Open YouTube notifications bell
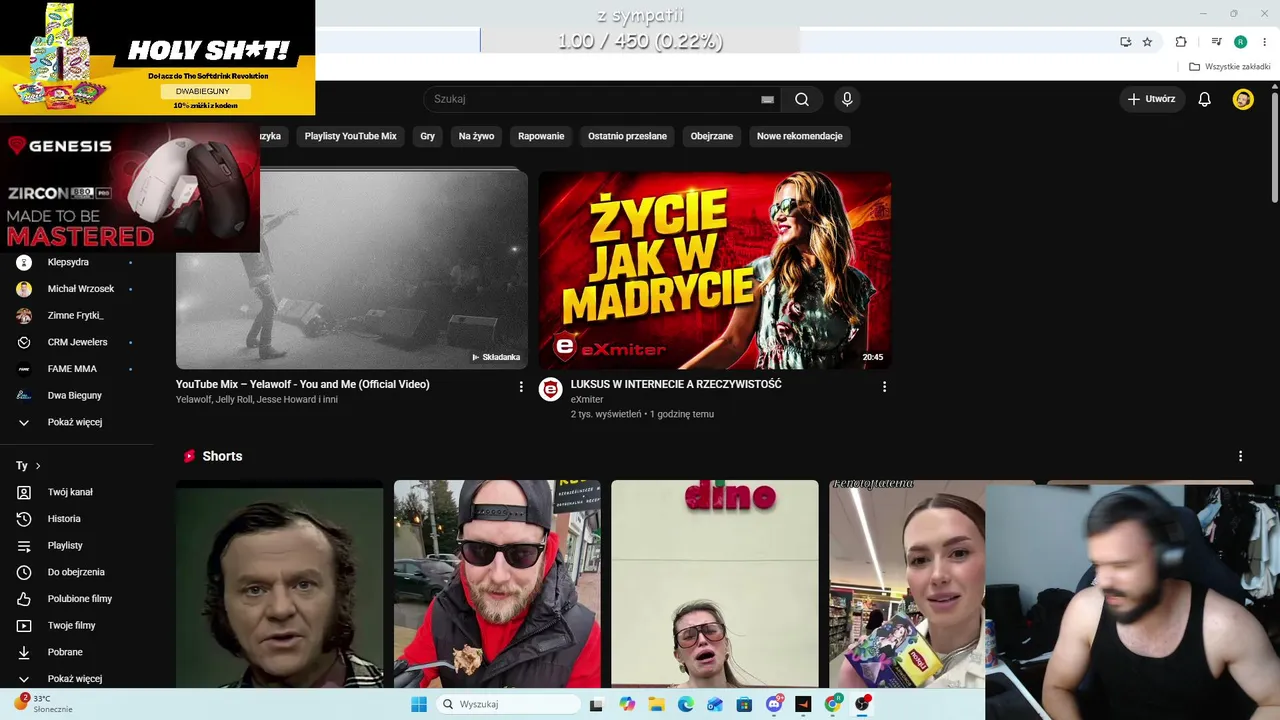The width and height of the screenshot is (1280, 720). click(x=1205, y=99)
